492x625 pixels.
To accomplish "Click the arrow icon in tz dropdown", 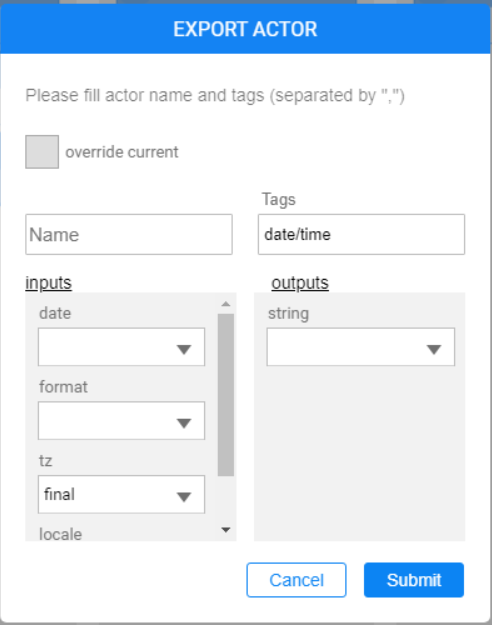I will (184, 497).
